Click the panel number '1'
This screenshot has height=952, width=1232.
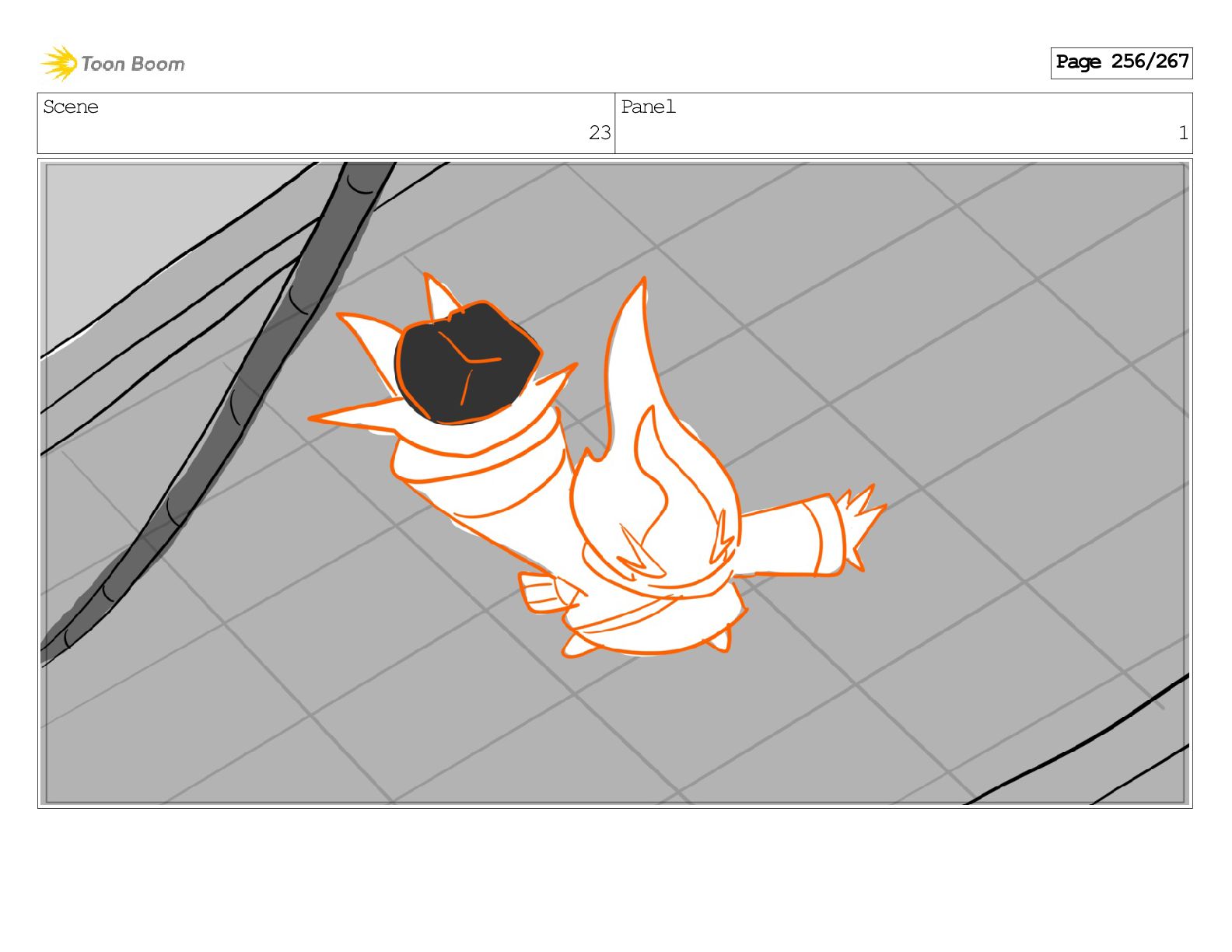pyautogui.click(x=1183, y=133)
